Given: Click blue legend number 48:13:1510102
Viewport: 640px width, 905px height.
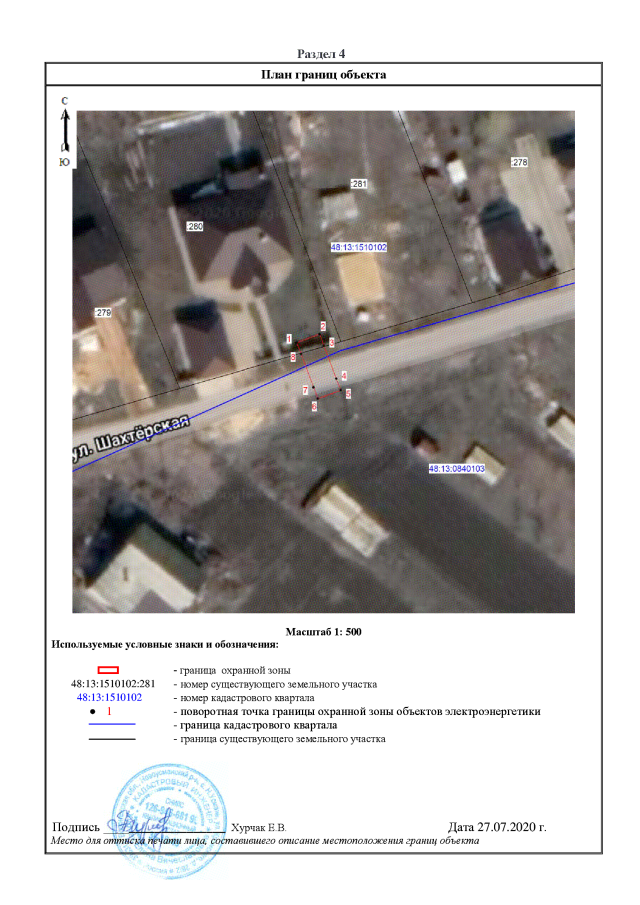Looking at the screenshot, I should coord(110,697).
